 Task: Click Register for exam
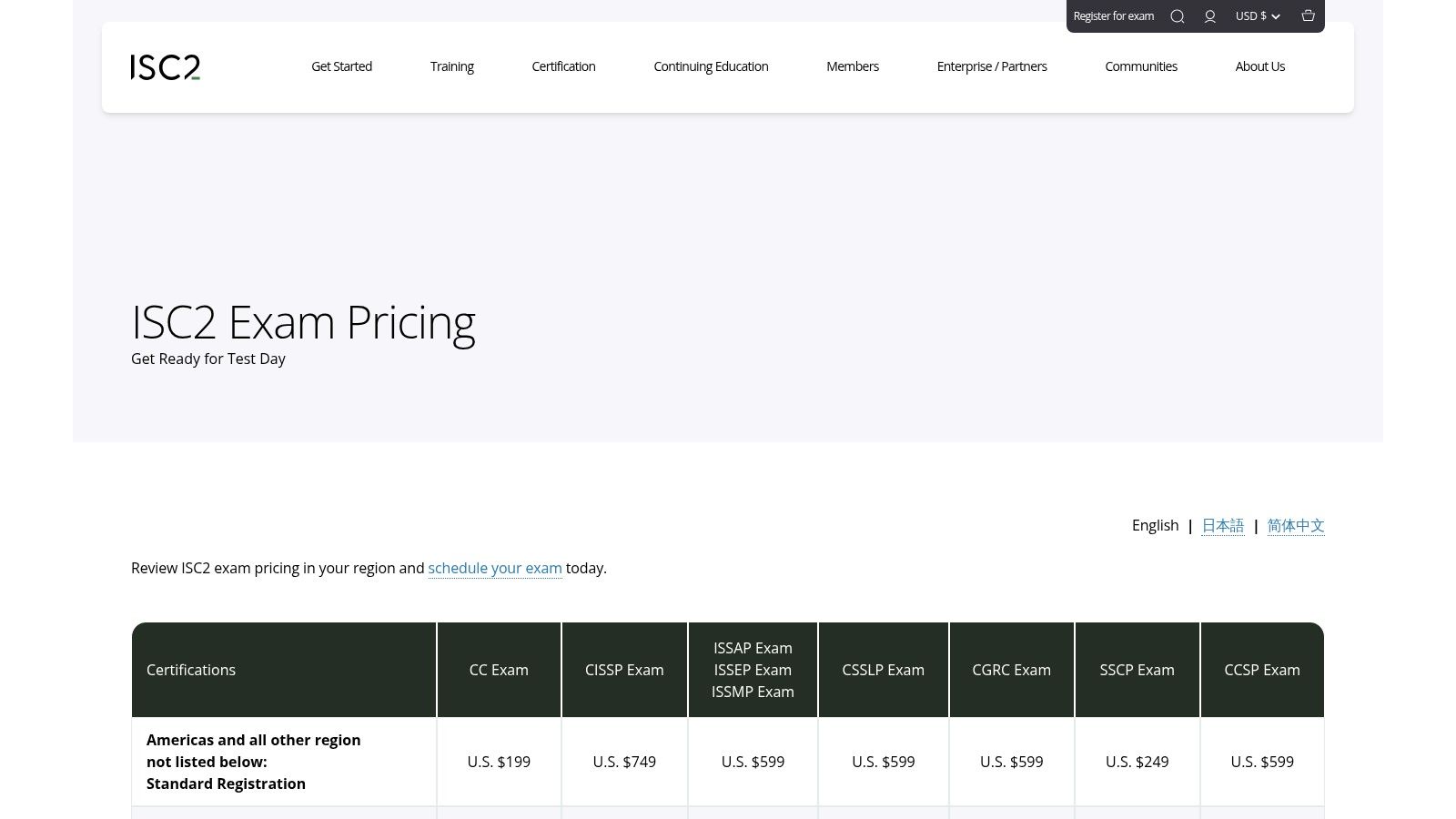[x=1113, y=16]
